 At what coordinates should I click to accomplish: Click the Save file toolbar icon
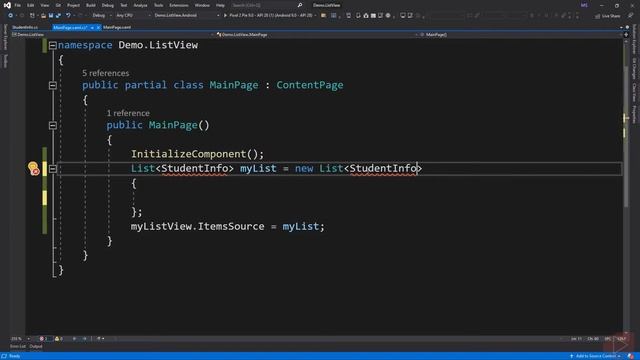tap(51, 16)
